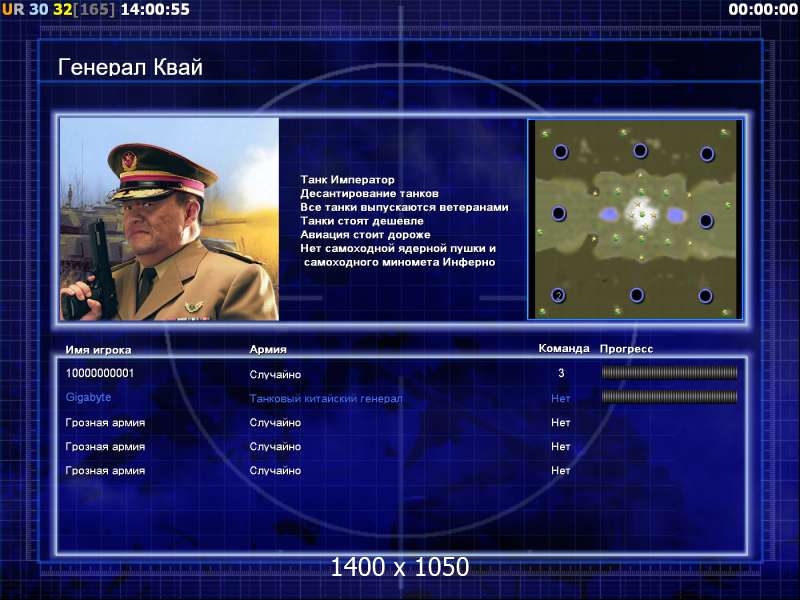Select the start position marked 2 on minimap
The height and width of the screenshot is (600, 800).
[x=558, y=295]
